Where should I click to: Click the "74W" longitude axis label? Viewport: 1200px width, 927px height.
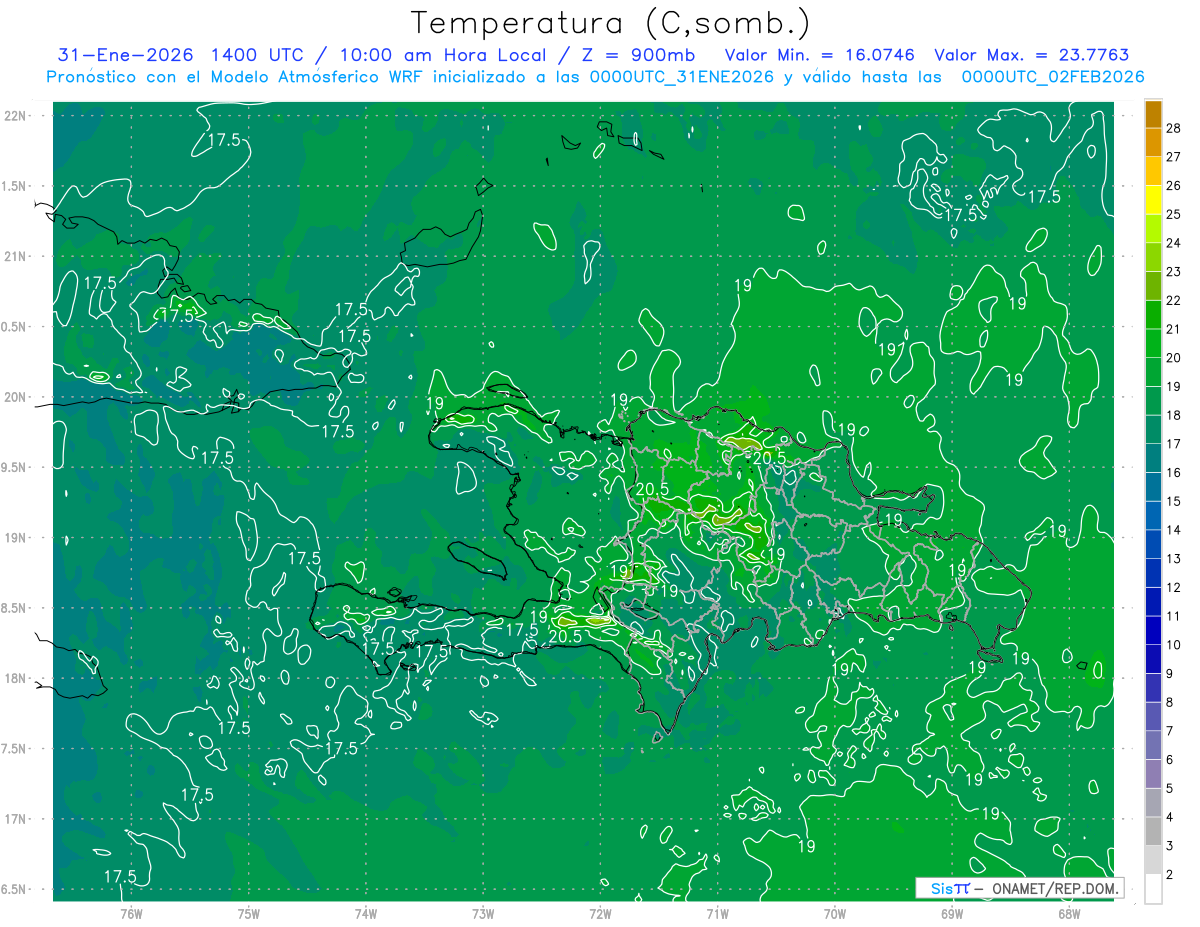[366, 913]
